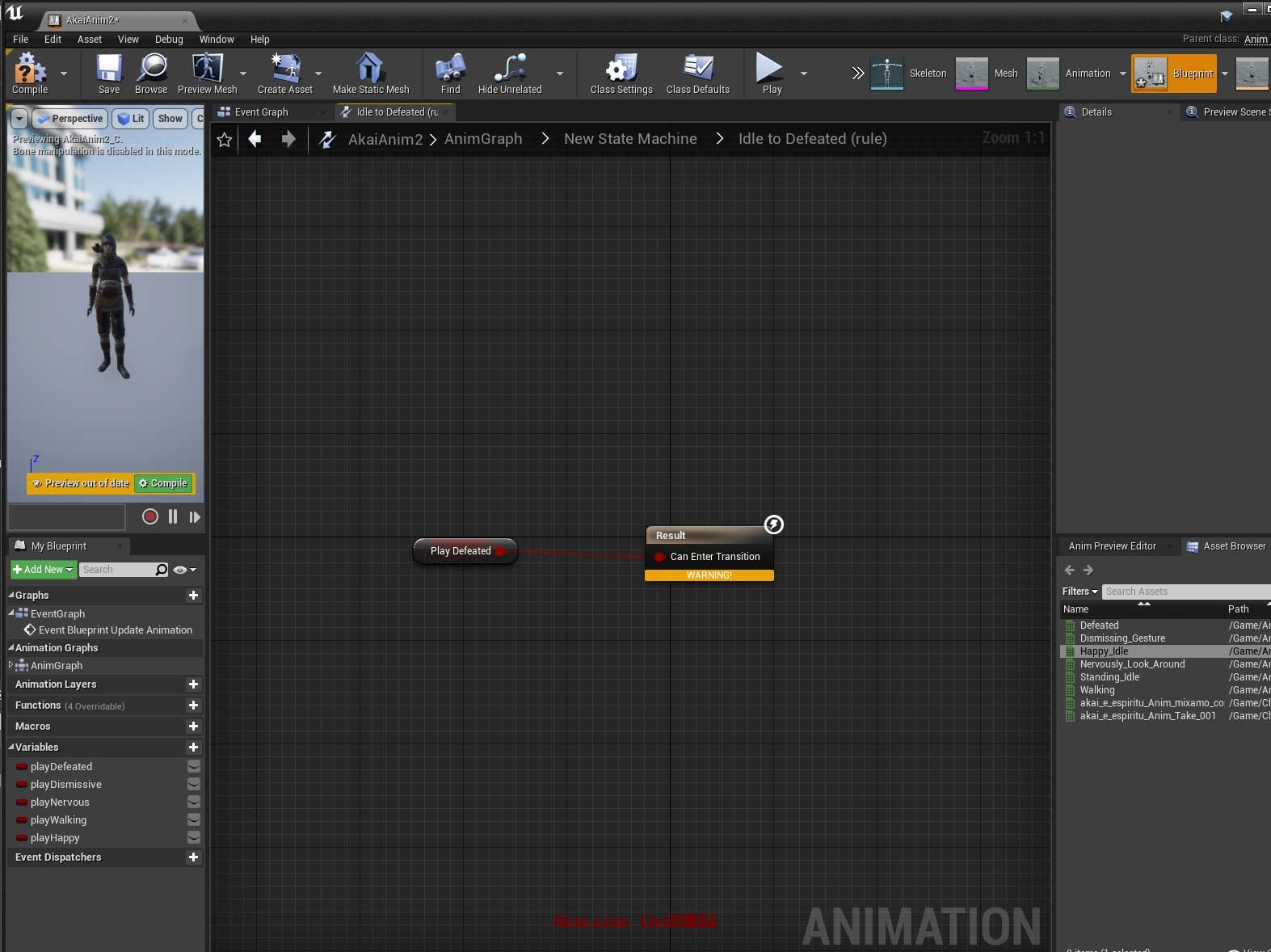Open the Add New dropdown
Viewport: 1271px width, 952px height.
coord(44,570)
